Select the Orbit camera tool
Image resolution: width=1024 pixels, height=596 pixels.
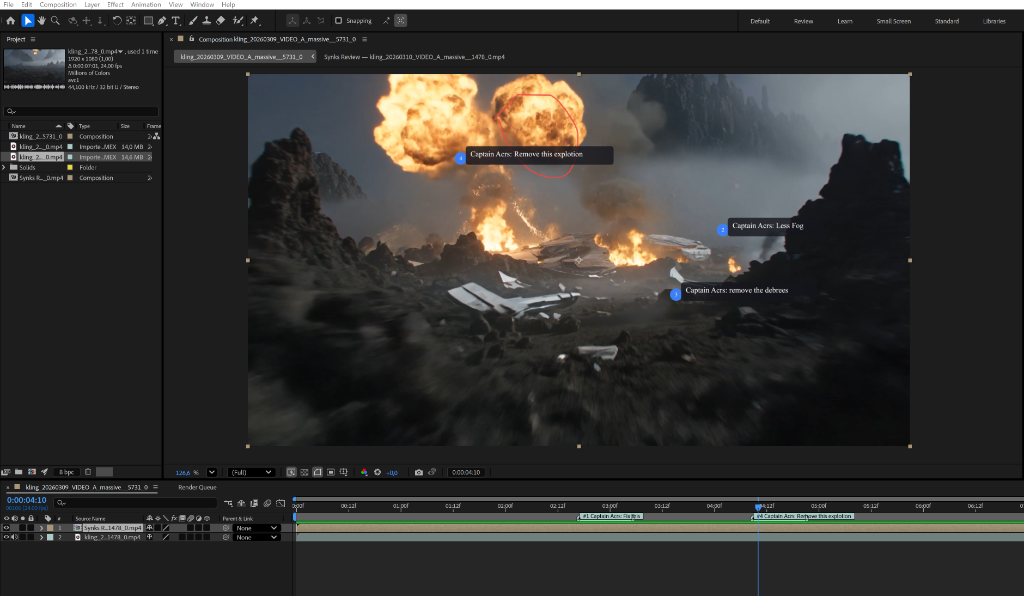click(x=72, y=21)
